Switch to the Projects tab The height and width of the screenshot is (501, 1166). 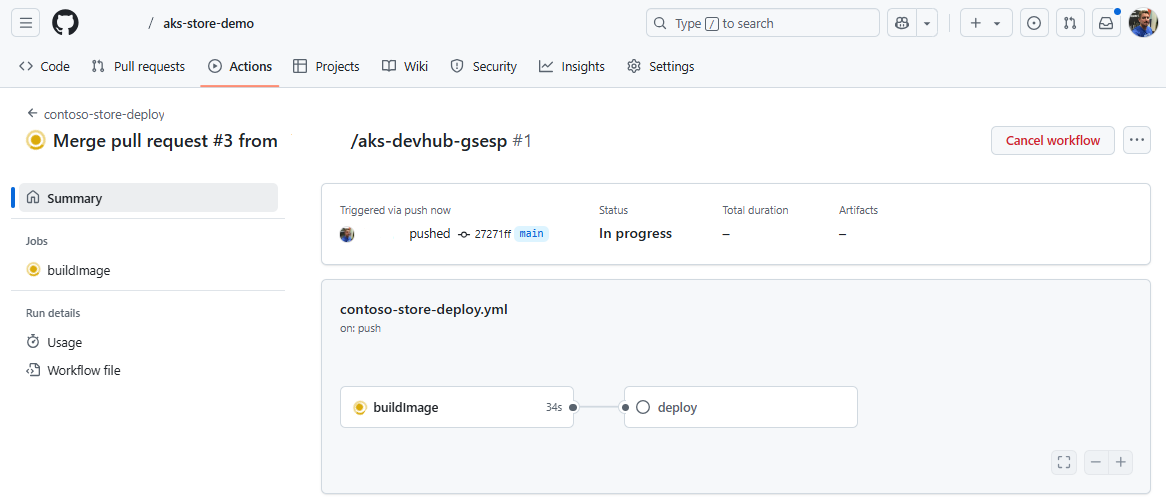click(326, 66)
